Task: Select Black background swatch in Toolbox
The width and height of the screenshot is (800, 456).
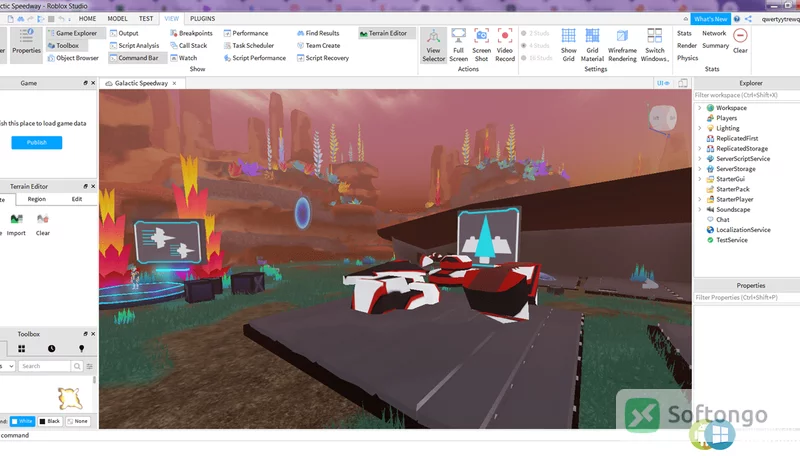Action: tap(49, 421)
